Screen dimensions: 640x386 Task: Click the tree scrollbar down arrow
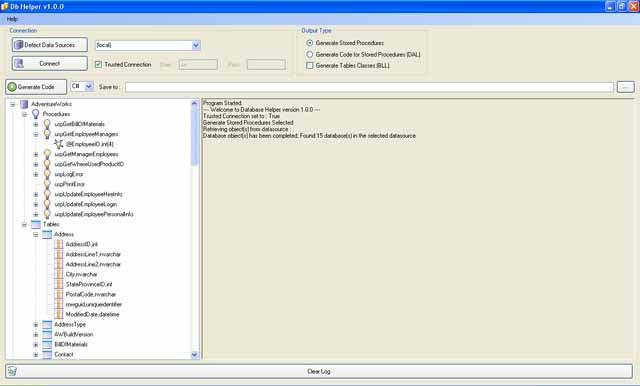(x=194, y=355)
